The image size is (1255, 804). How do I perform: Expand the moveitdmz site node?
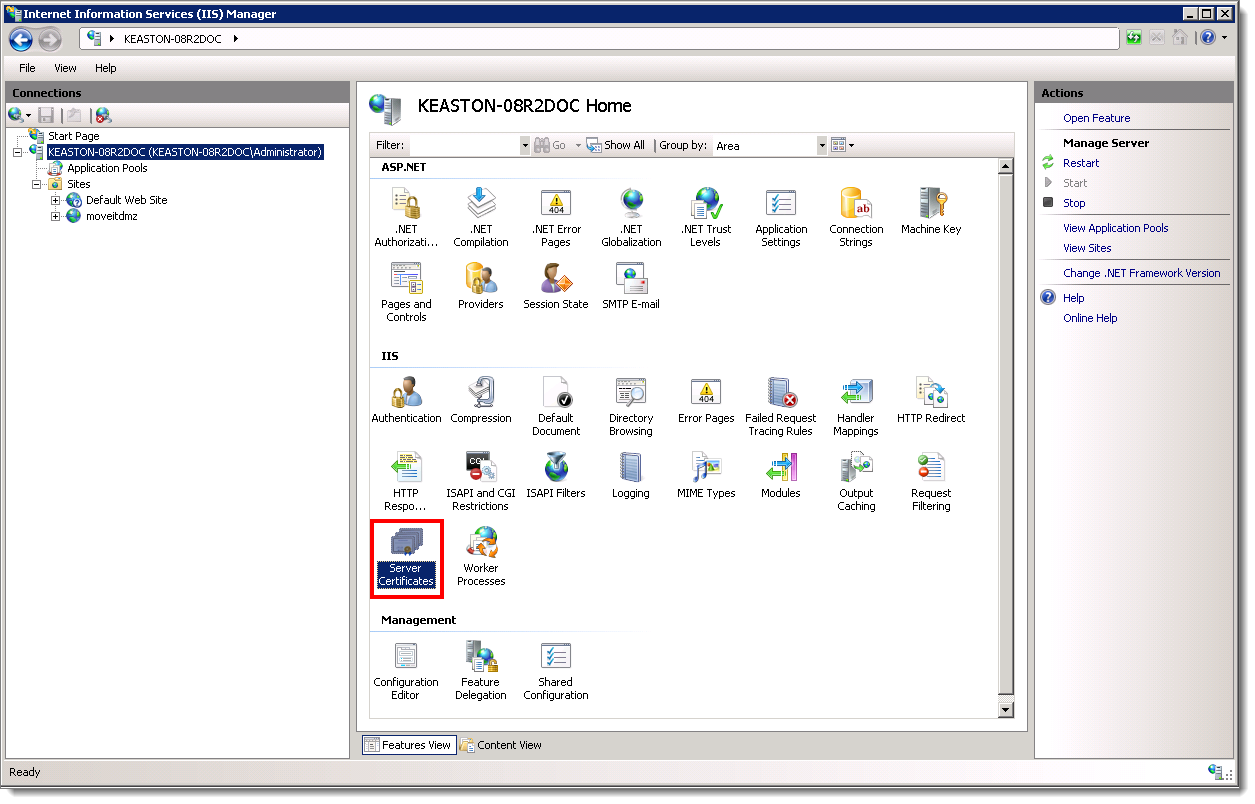tap(56, 215)
